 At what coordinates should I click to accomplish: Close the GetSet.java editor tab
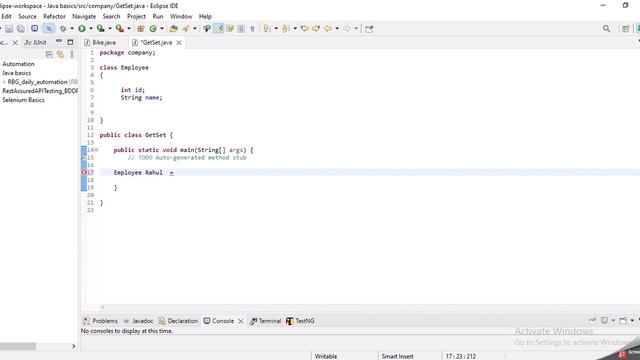179,42
